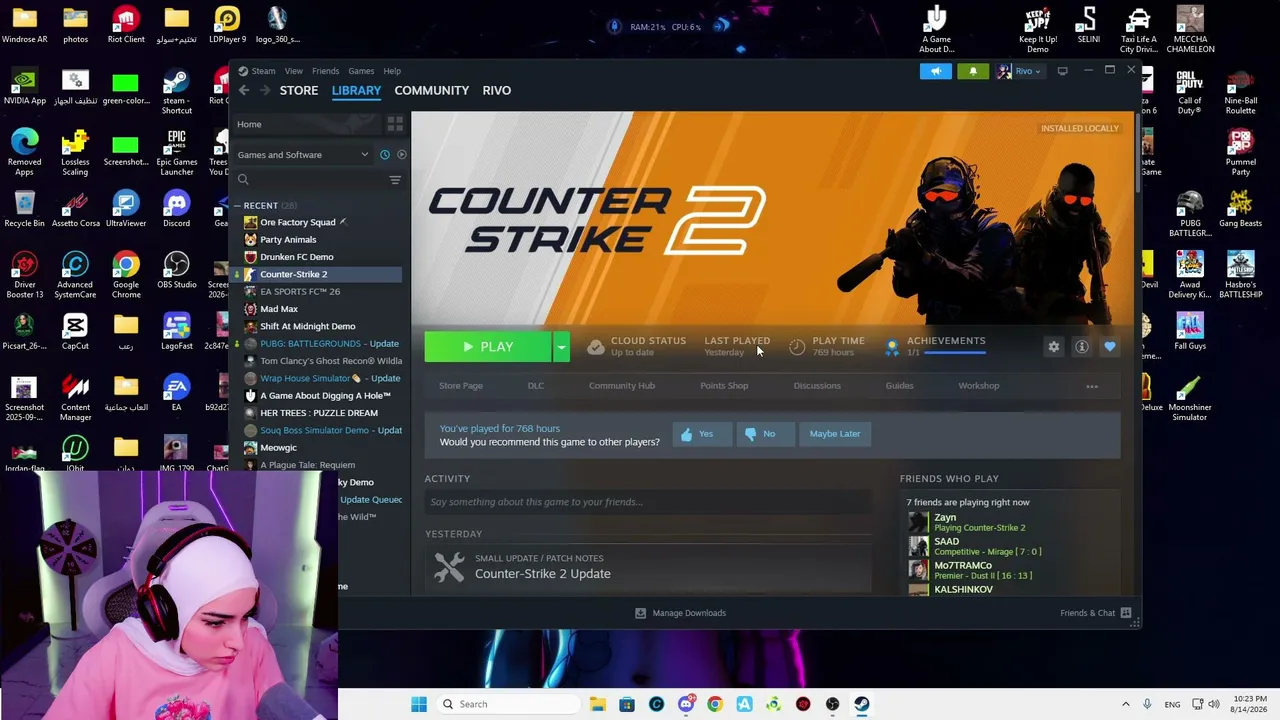The image size is (1280, 720).
Task: Open the DLC link
Action: 536,385
